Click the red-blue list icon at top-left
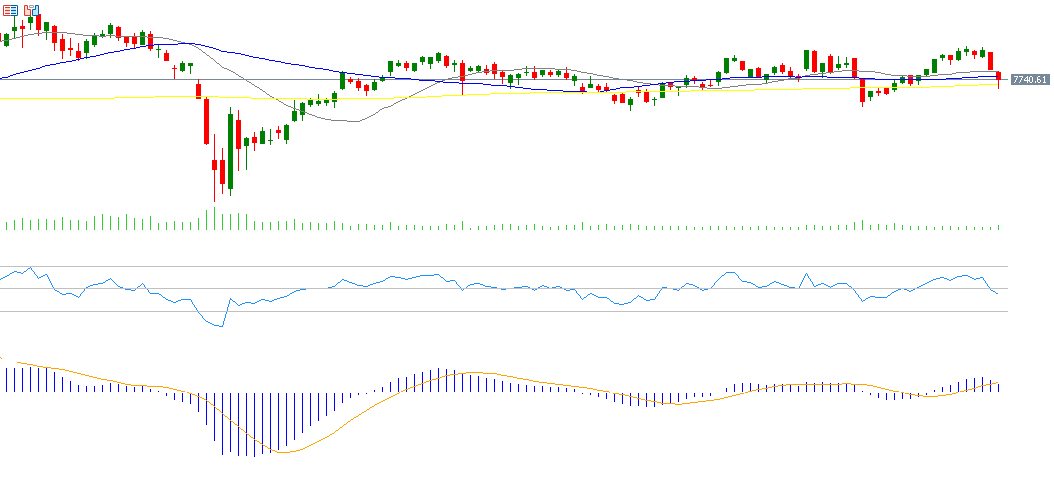 10,9
